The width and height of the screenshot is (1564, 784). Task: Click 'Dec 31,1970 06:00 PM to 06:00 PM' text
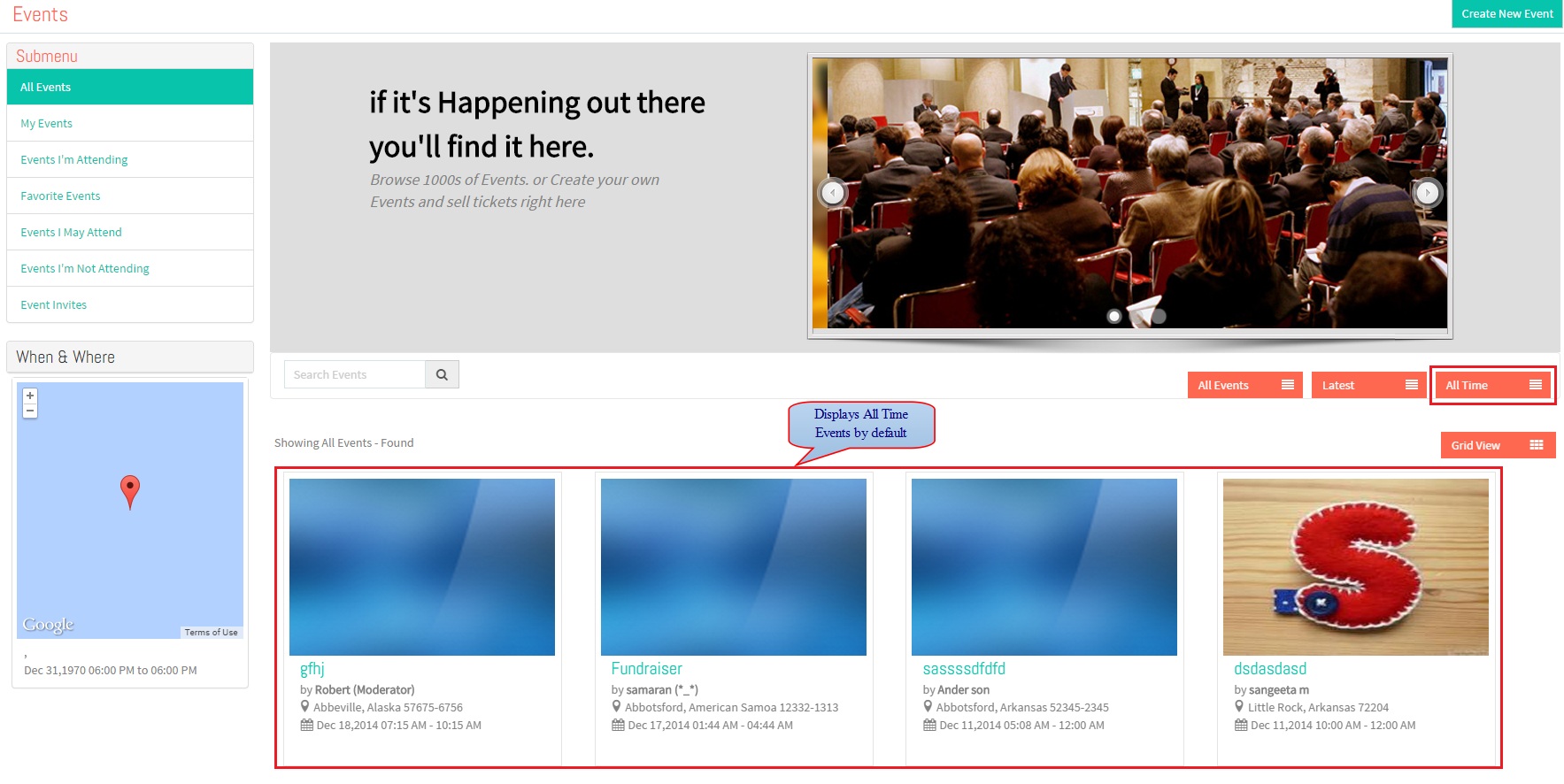point(111,670)
